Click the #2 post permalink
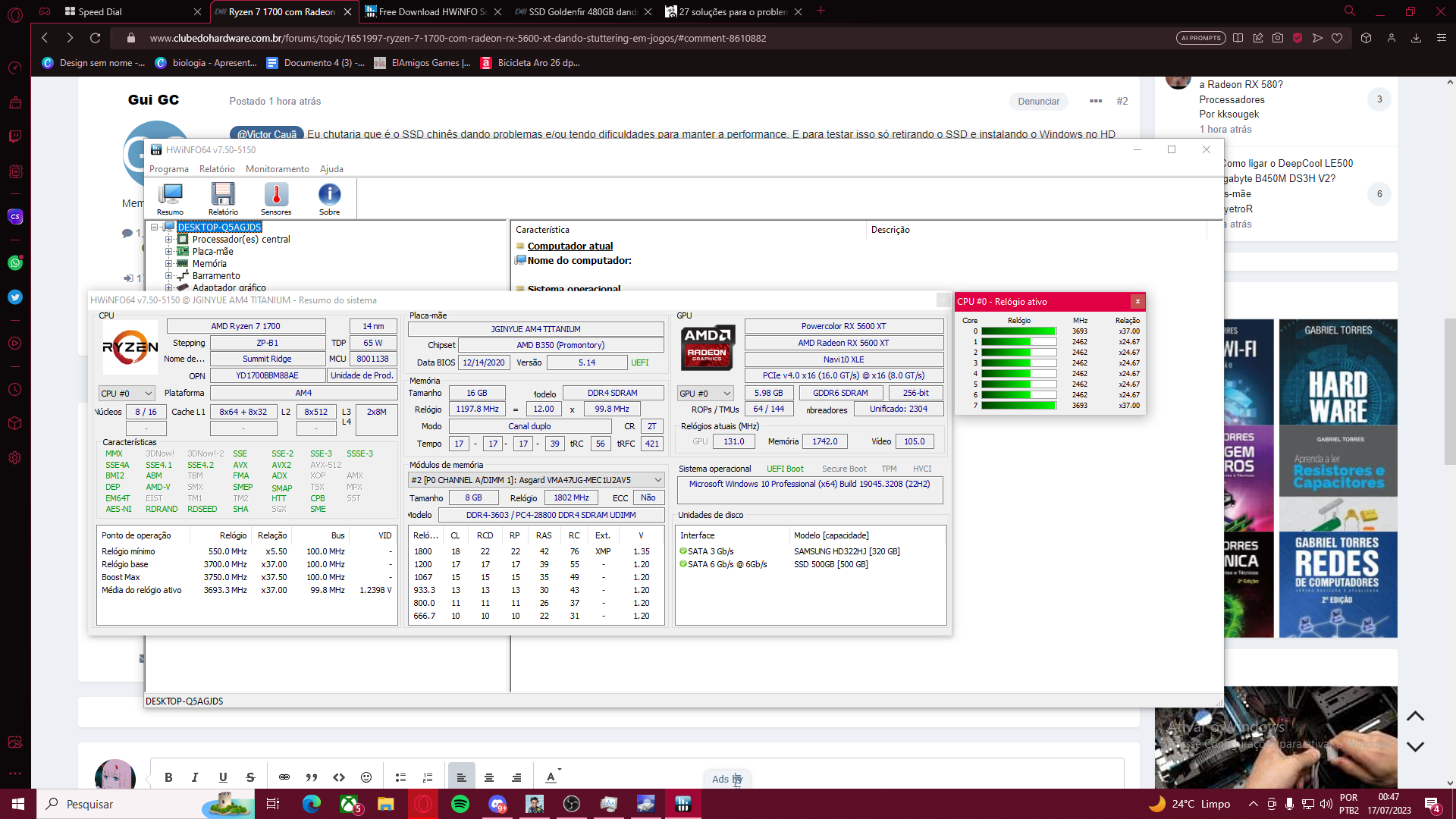This screenshot has width=1456, height=819. click(1122, 101)
